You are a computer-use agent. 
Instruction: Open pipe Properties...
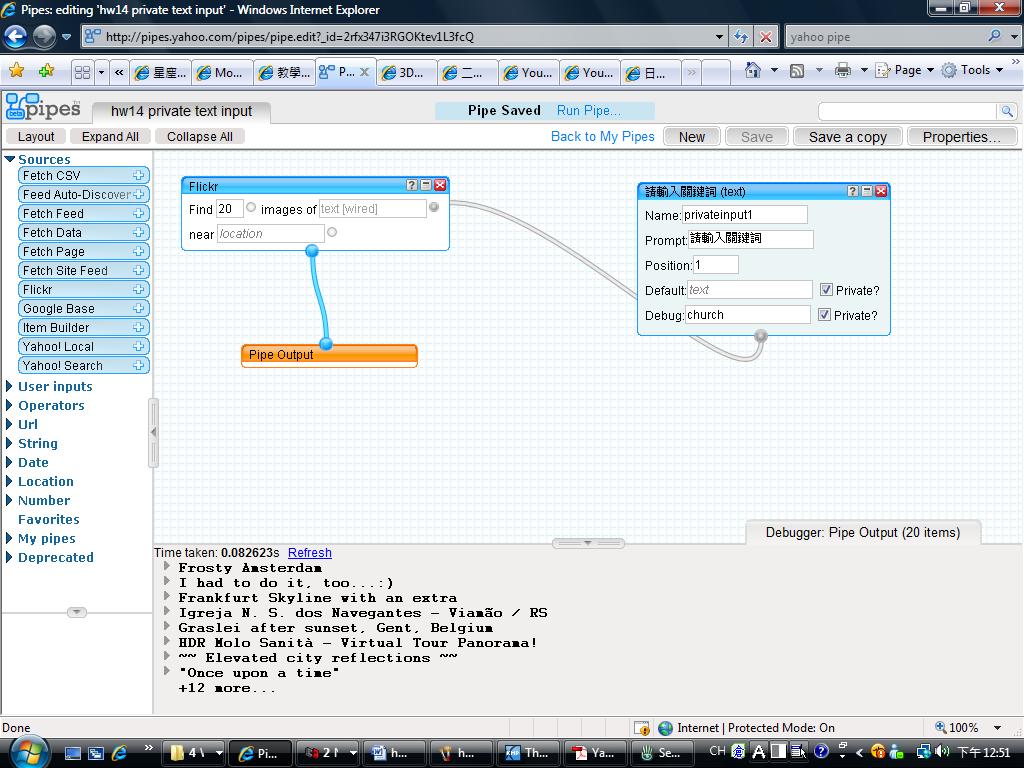961,137
